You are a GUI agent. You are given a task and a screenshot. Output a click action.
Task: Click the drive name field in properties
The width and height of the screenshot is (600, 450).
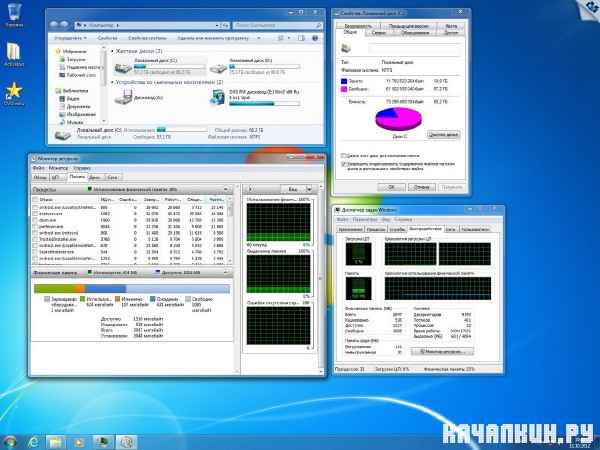[x=414, y=49]
